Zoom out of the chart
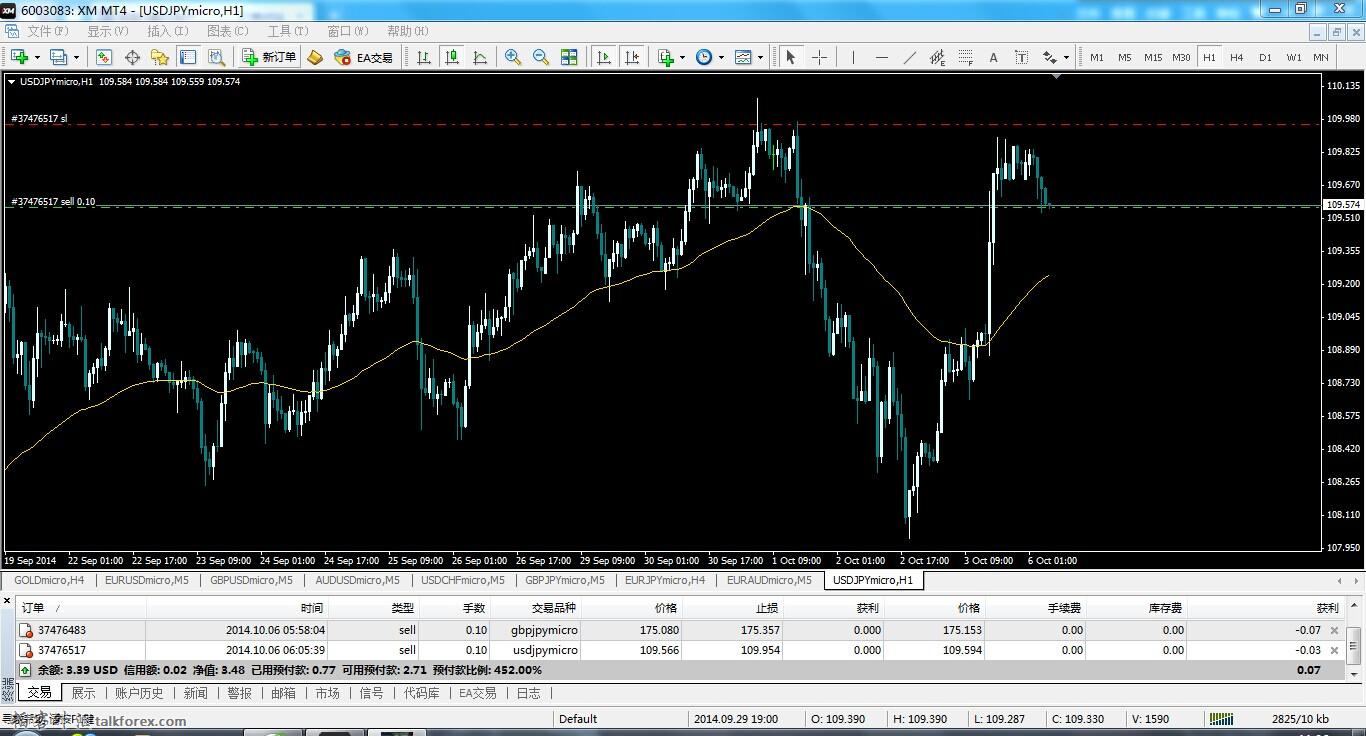The width and height of the screenshot is (1366, 736). (541, 57)
